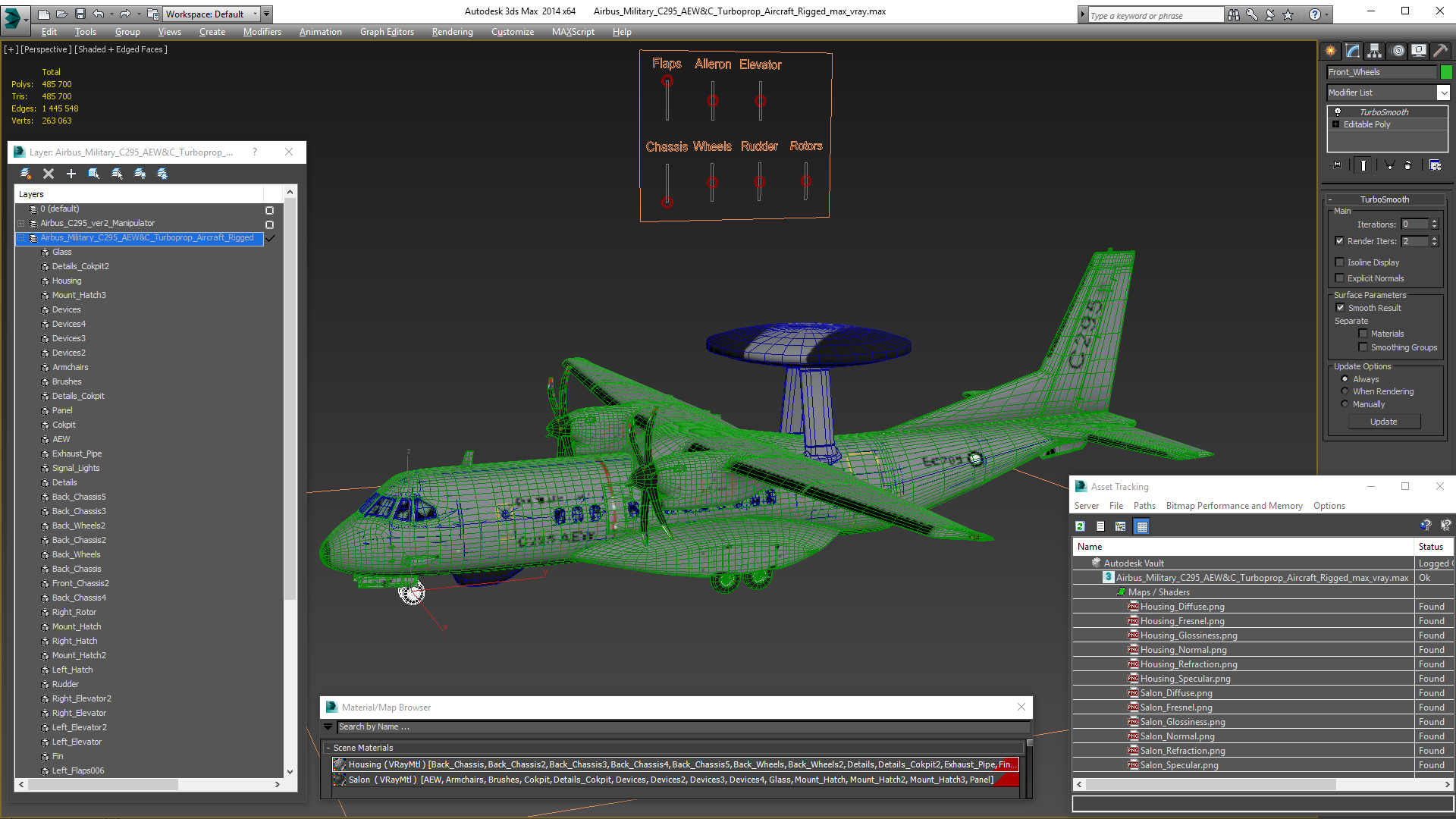Viewport: 1456px width, 819px height.
Task: Click Freeze/Unfreeze All Layers icon
Action: [162, 174]
